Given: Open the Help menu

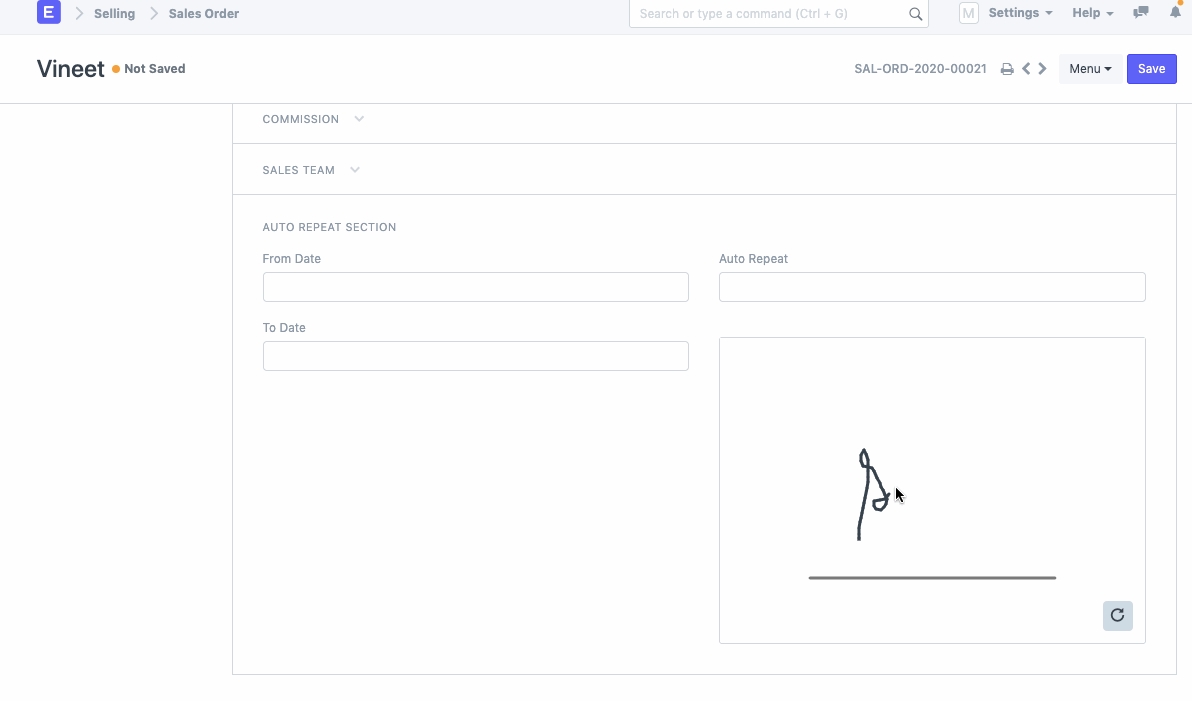Looking at the screenshot, I should click(1092, 13).
